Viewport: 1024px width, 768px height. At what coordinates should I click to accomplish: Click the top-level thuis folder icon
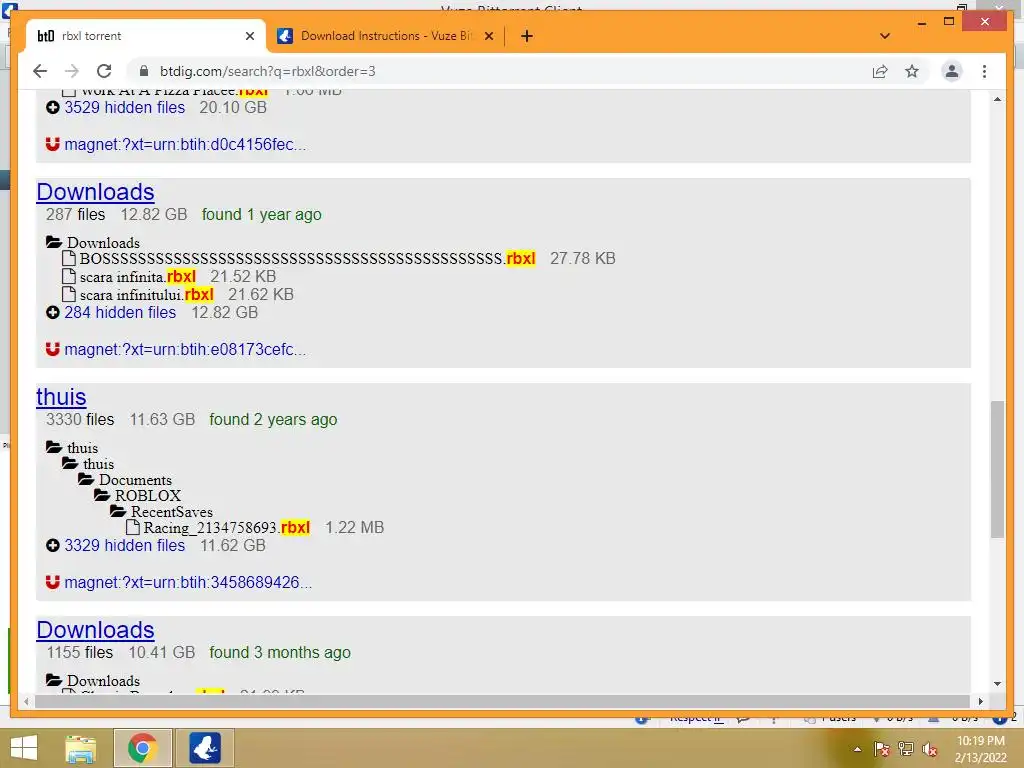pyautogui.click(x=54, y=447)
